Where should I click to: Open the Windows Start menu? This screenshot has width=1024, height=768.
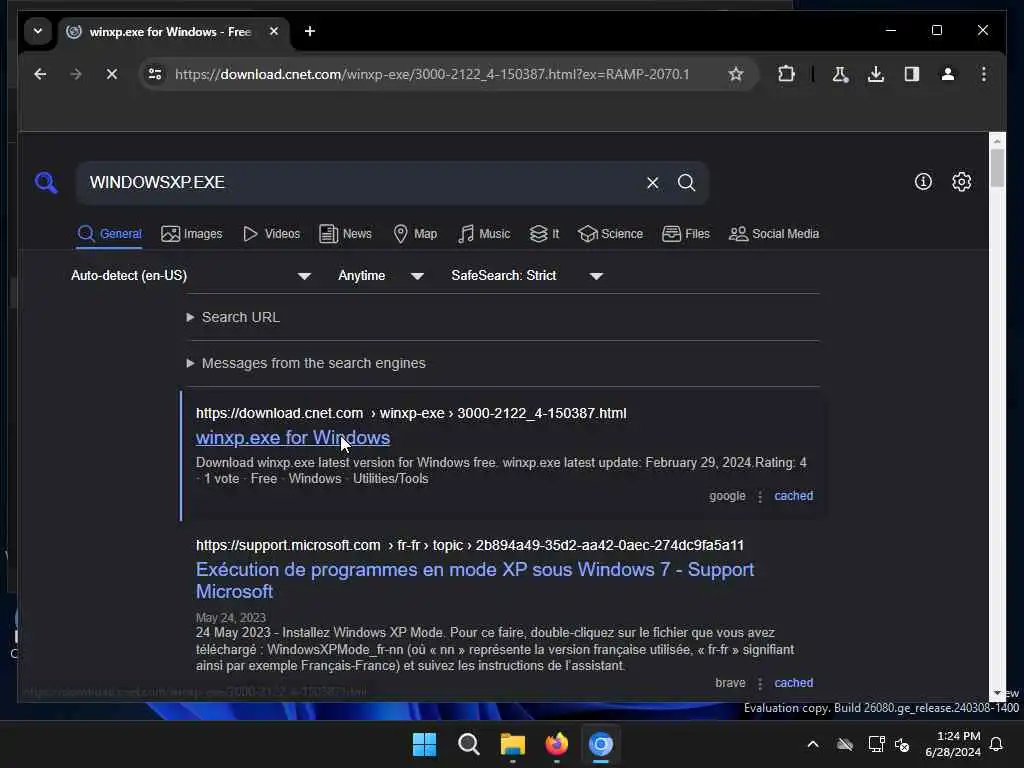[424, 744]
